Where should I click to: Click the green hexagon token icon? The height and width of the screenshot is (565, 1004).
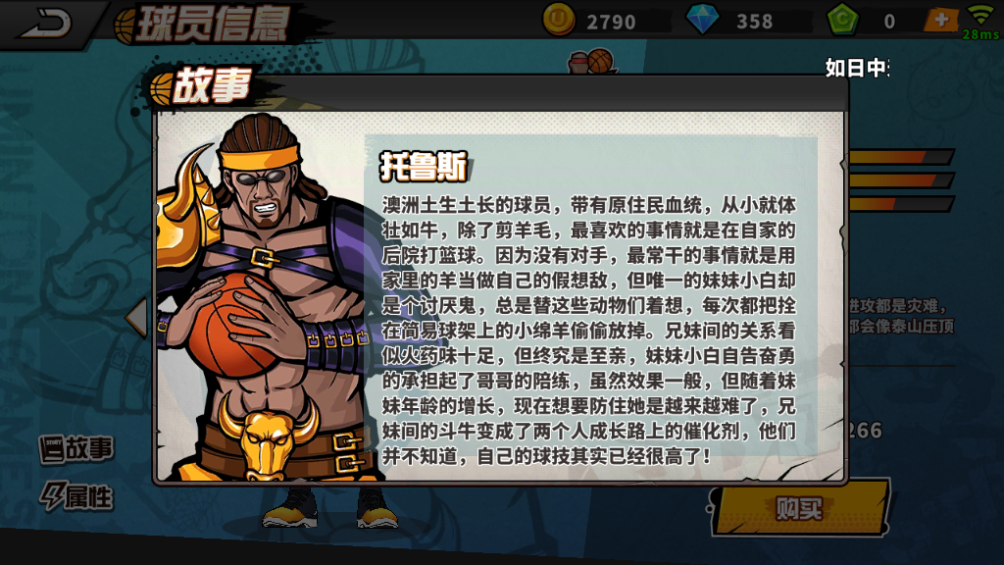[843, 20]
